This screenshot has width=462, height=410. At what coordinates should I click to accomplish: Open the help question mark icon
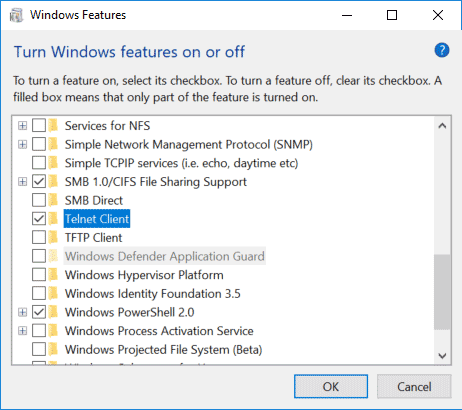pos(442,50)
